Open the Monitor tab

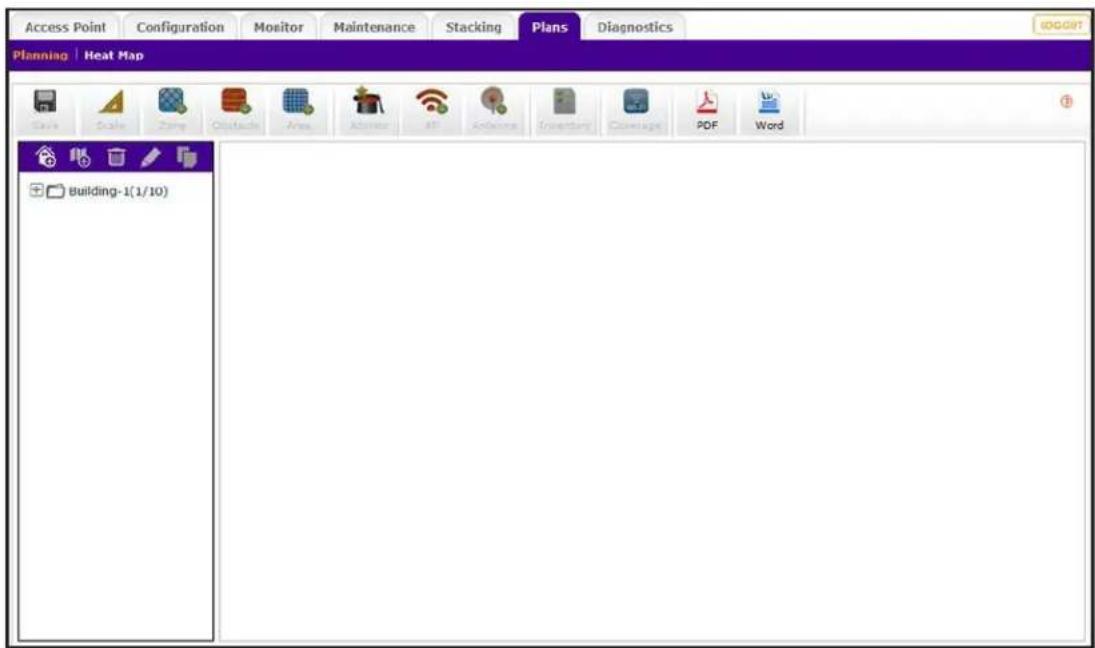(279, 27)
